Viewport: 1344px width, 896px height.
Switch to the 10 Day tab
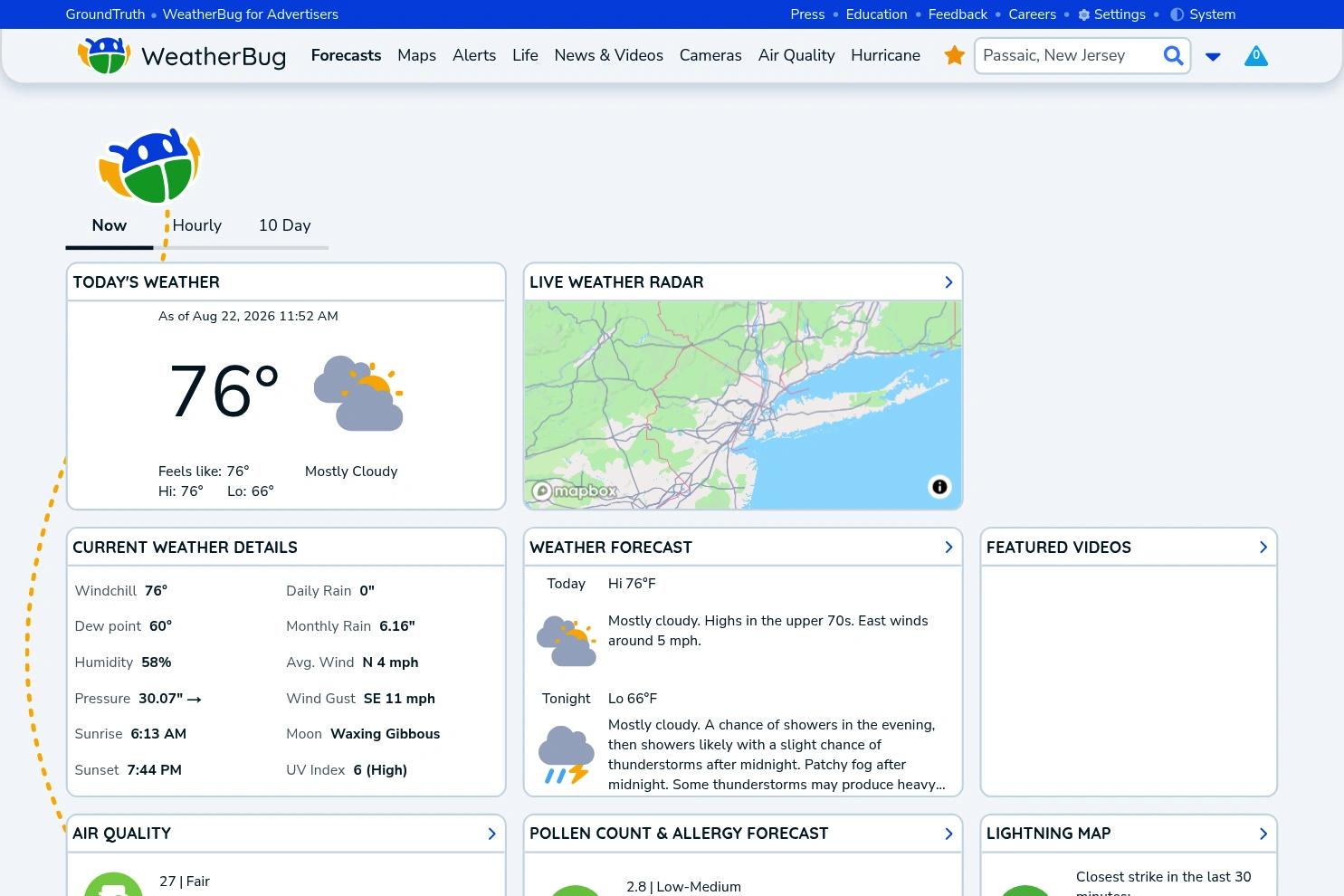click(284, 225)
